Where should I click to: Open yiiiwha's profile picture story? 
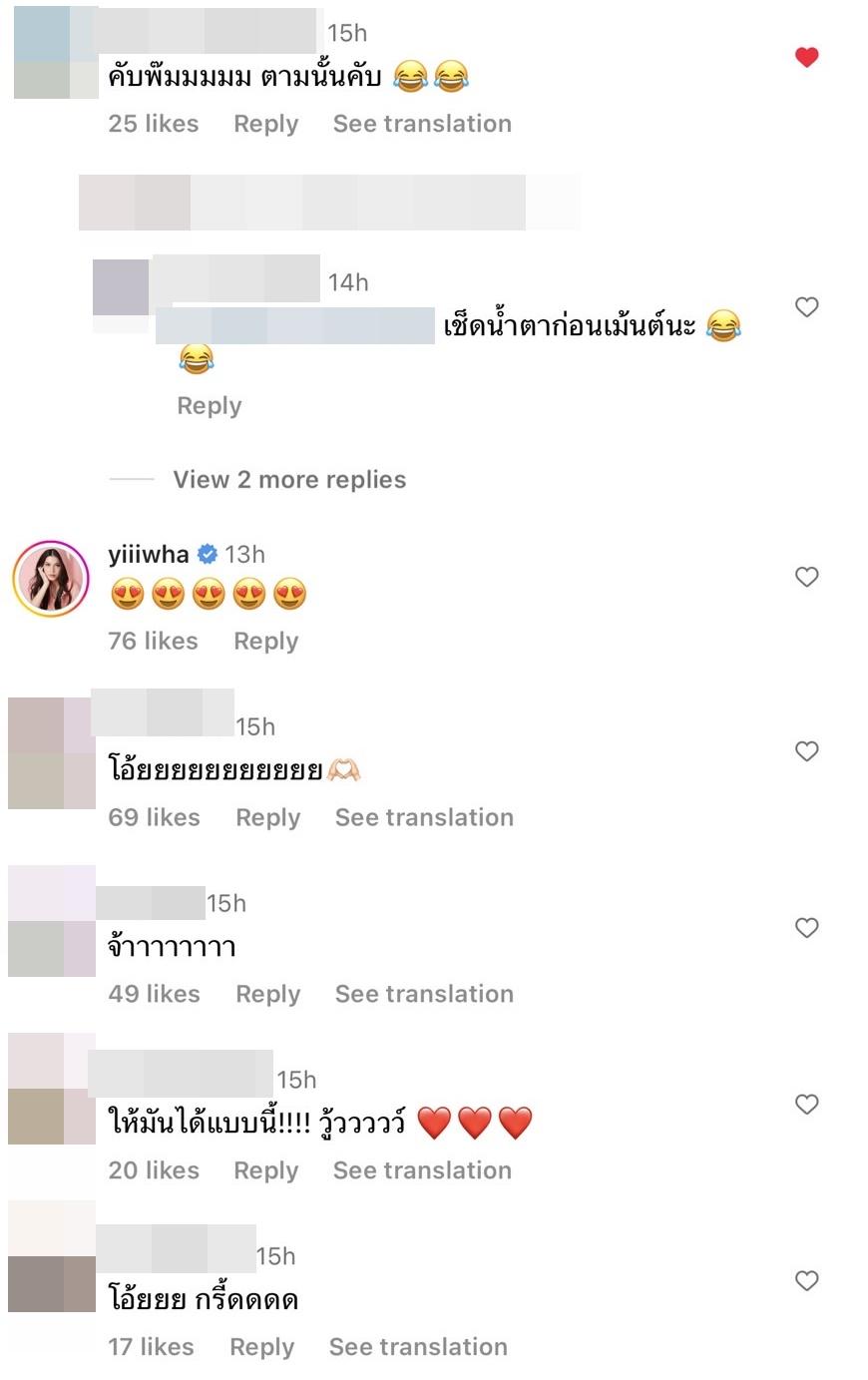51,579
